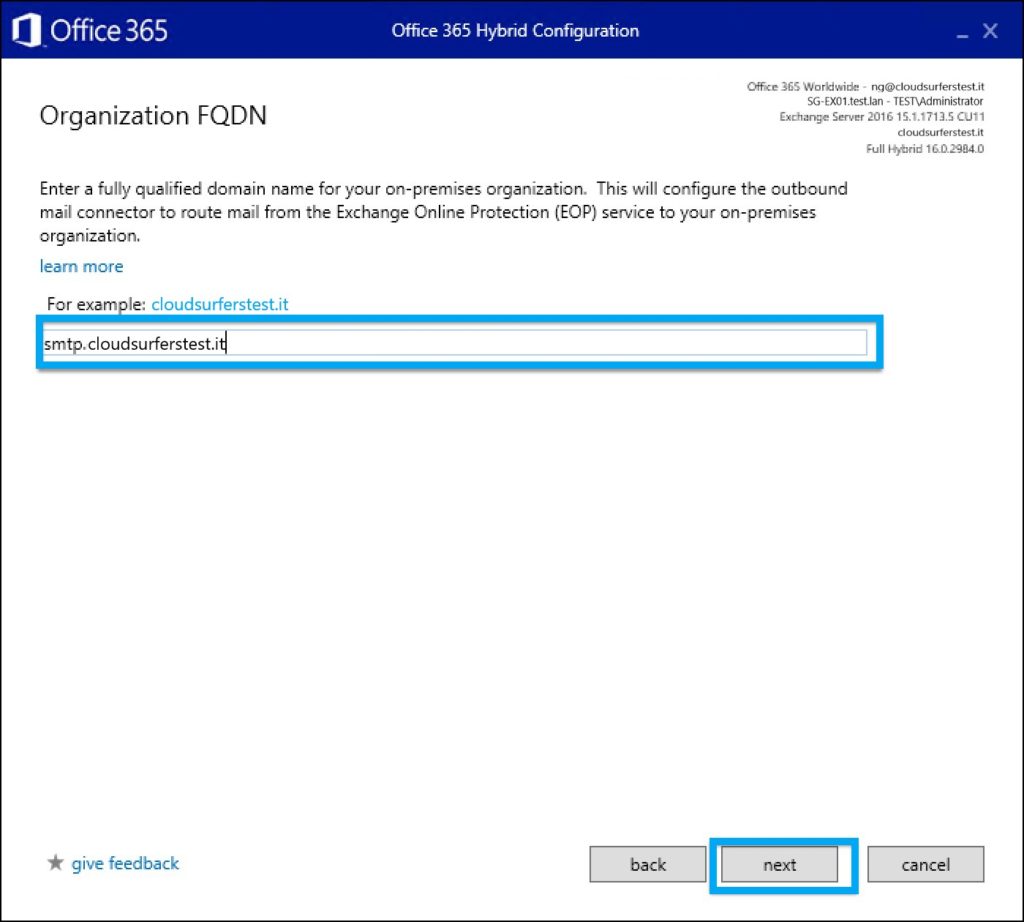Select the Exchange Server 2016 version line
This screenshot has width=1024, height=922.
[882, 117]
